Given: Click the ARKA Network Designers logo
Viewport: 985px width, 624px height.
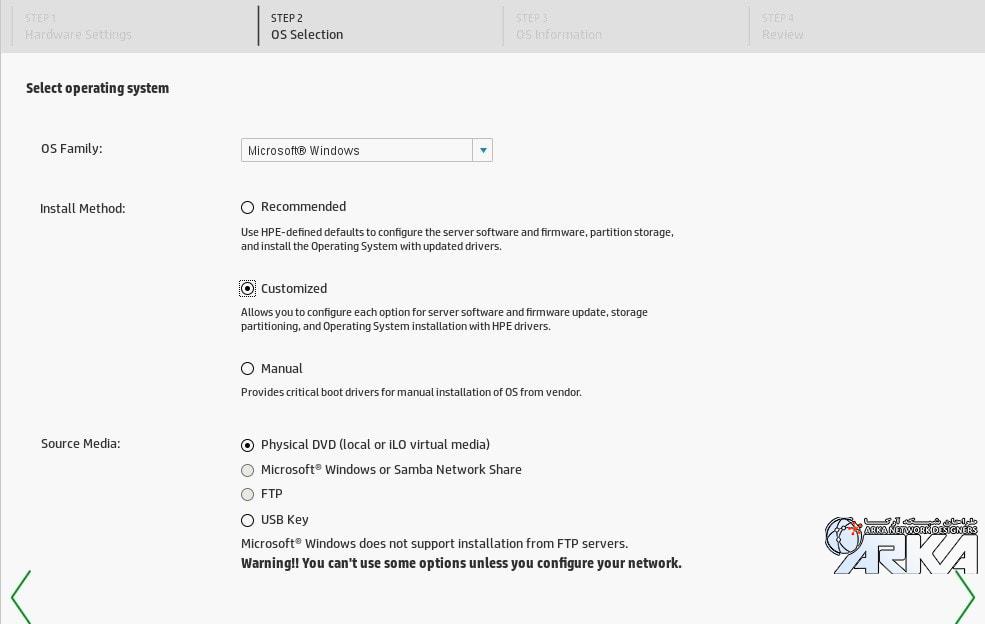Looking at the screenshot, I should click(x=900, y=546).
